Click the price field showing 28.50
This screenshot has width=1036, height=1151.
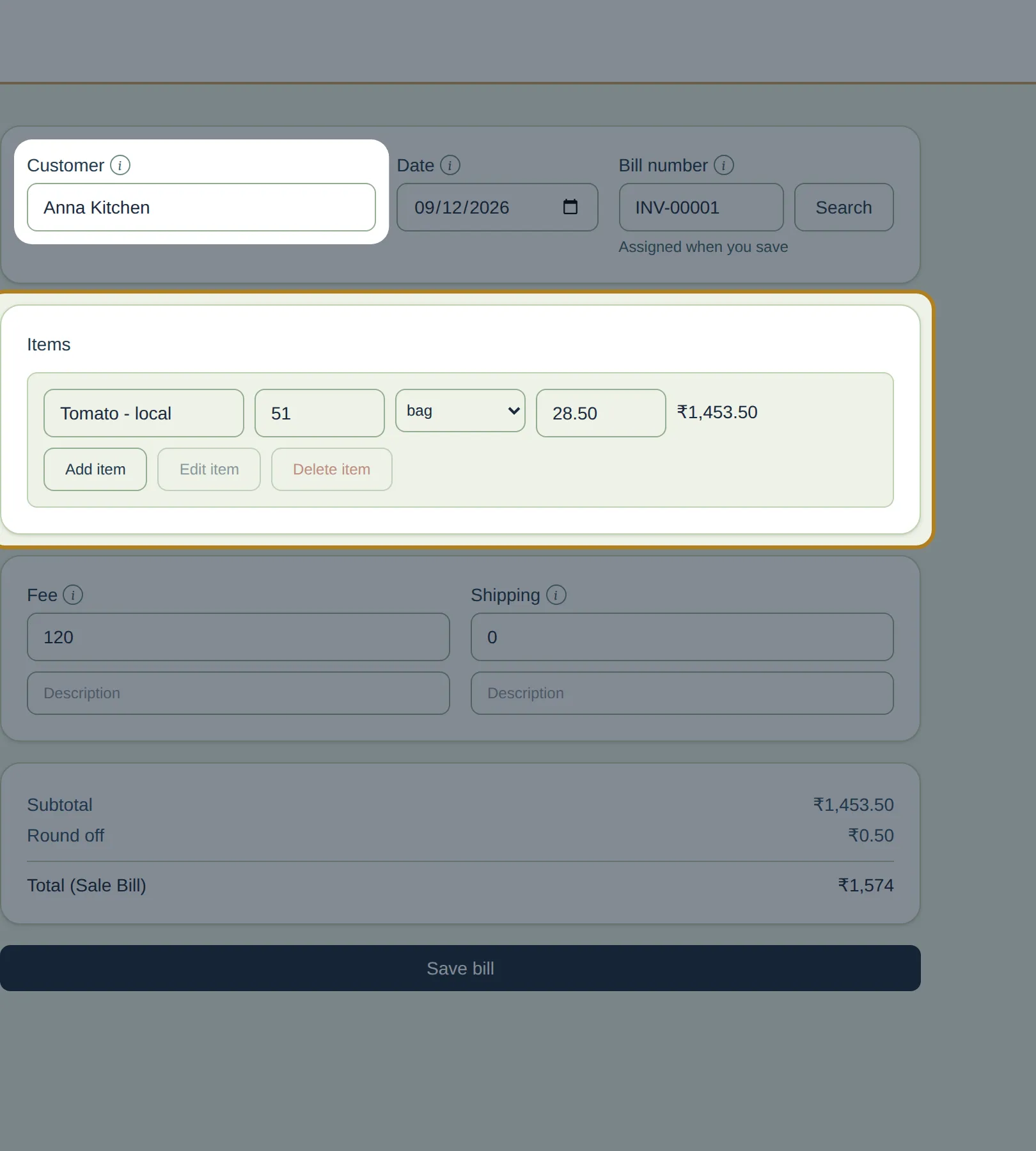click(x=601, y=413)
